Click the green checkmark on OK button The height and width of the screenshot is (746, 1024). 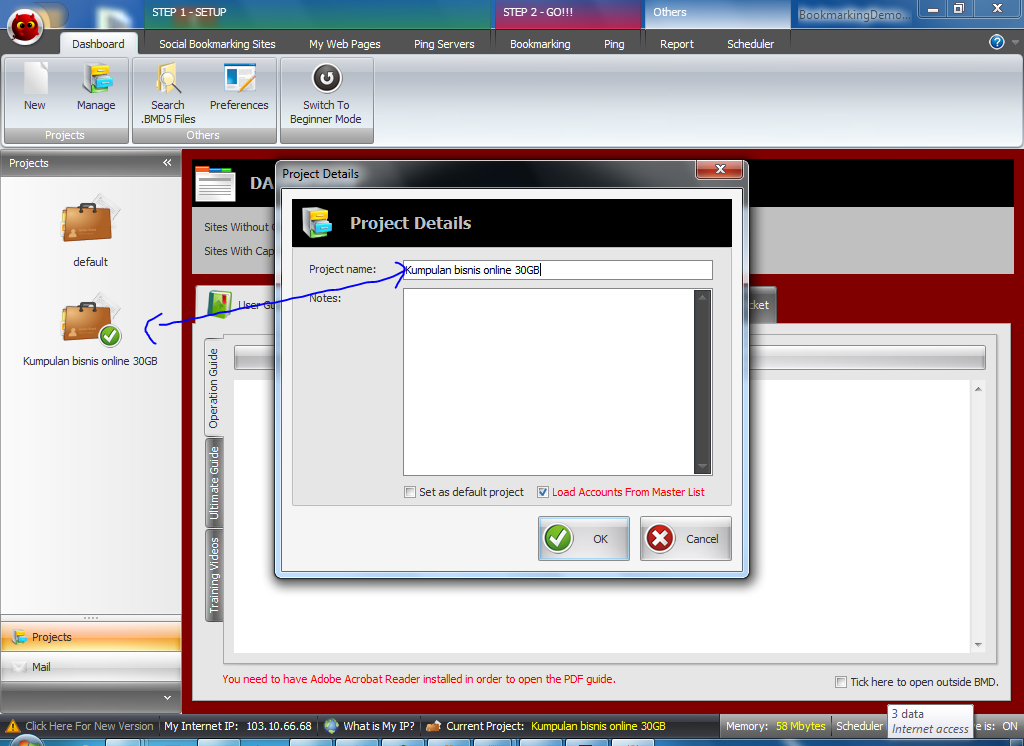558,538
